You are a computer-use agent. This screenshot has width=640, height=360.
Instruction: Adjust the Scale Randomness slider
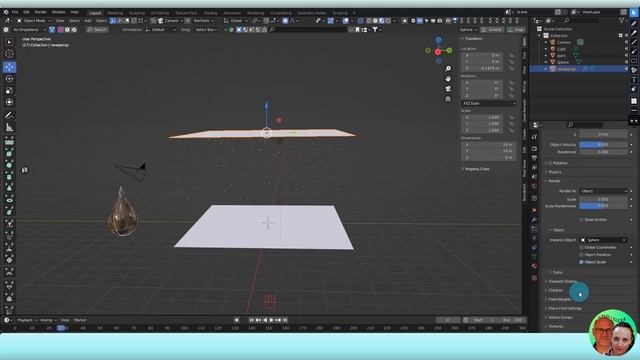click(604, 206)
